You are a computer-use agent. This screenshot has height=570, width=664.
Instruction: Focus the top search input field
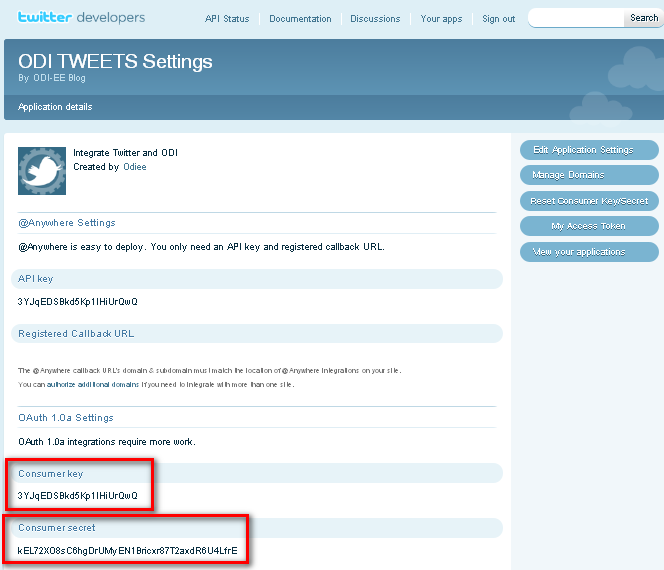click(576, 18)
